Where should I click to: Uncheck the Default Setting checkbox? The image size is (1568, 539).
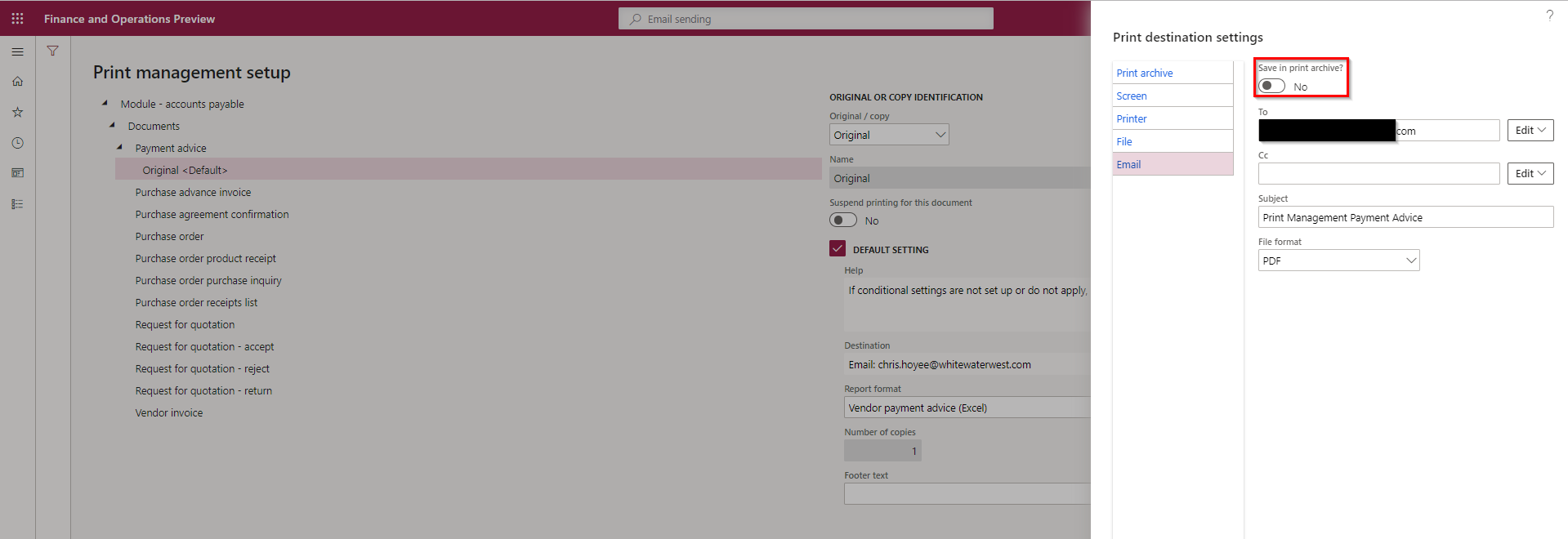coord(838,249)
